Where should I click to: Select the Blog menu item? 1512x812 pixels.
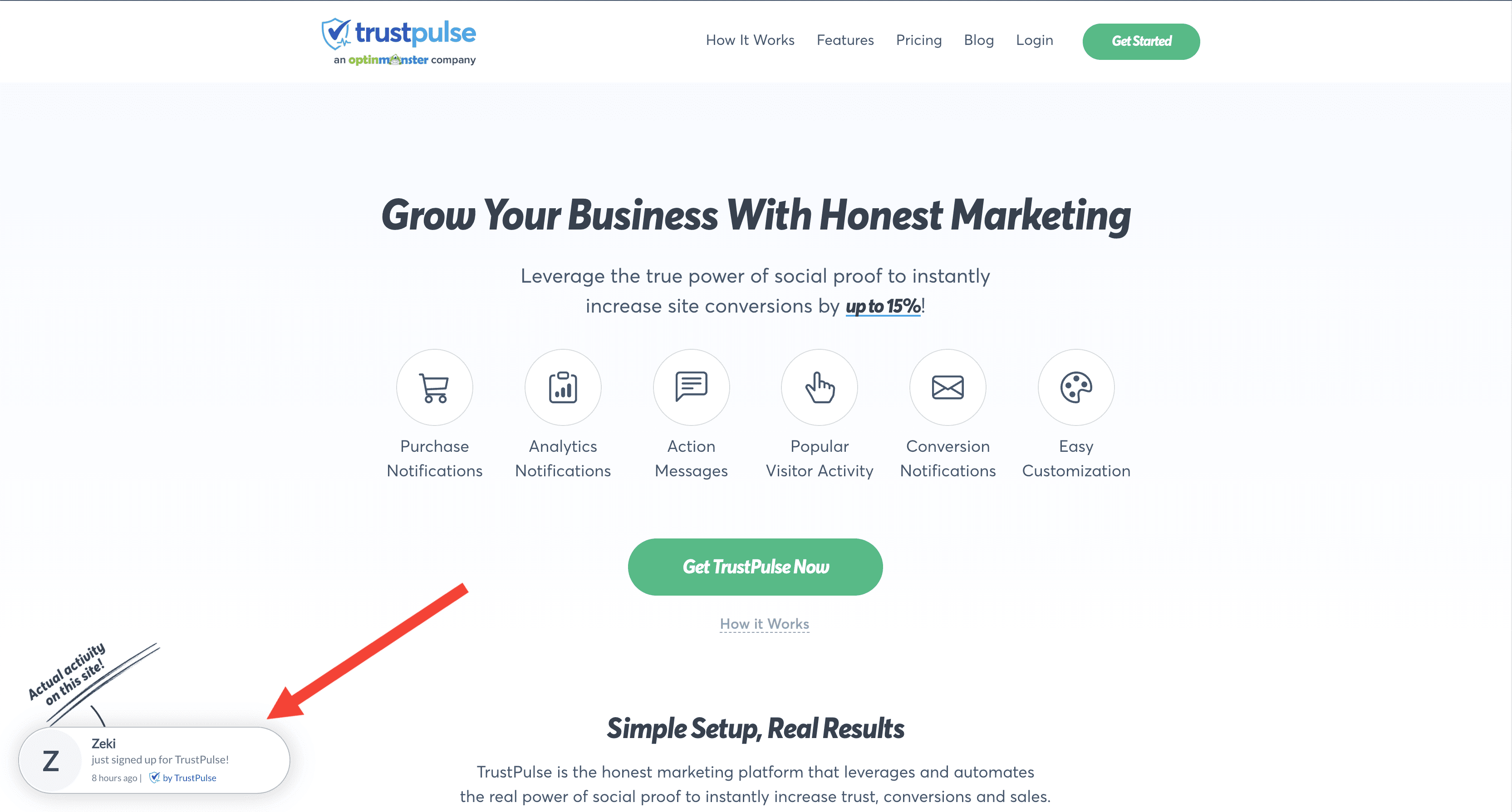point(979,41)
